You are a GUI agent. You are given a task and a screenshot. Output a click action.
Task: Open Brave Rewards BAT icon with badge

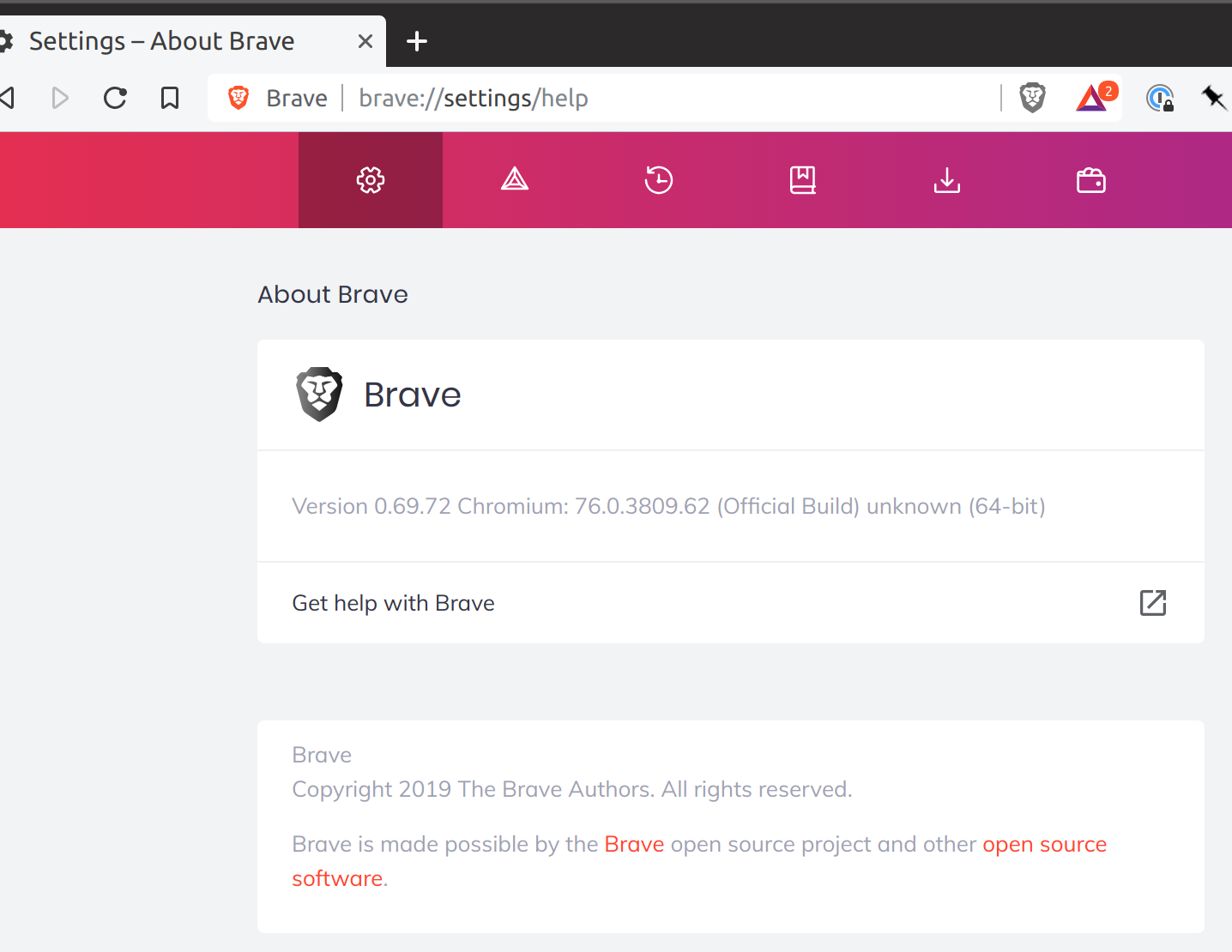point(1096,97)
